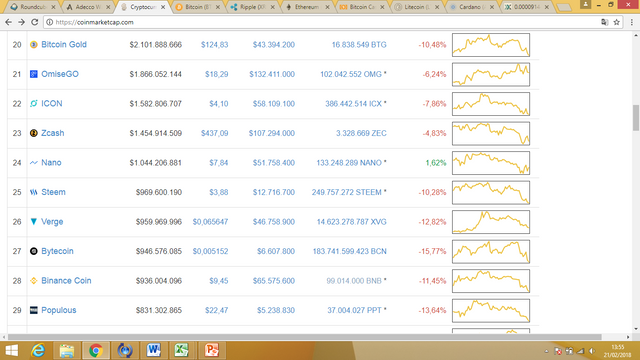The width and height of the screenshot is (640, 360).
Task: Open Word from the taskbar
Action: tap(153, 350)
